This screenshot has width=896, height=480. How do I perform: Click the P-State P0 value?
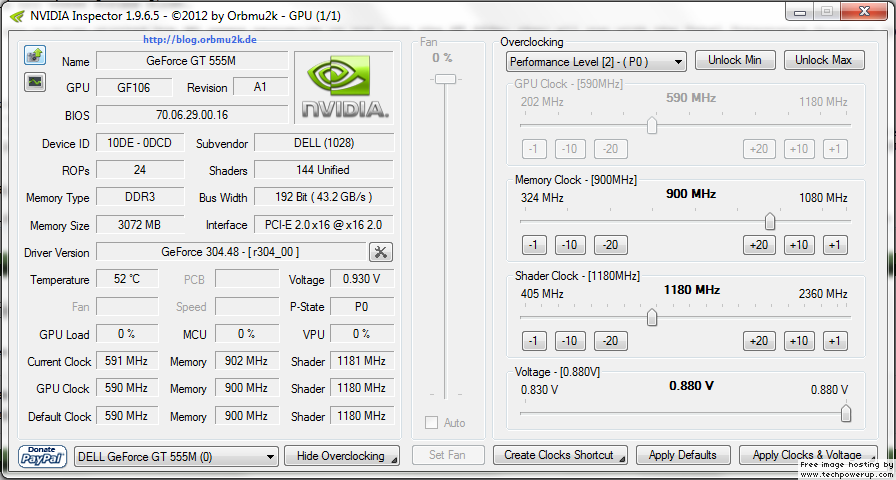pyautogui.click(x=362, y=306)
